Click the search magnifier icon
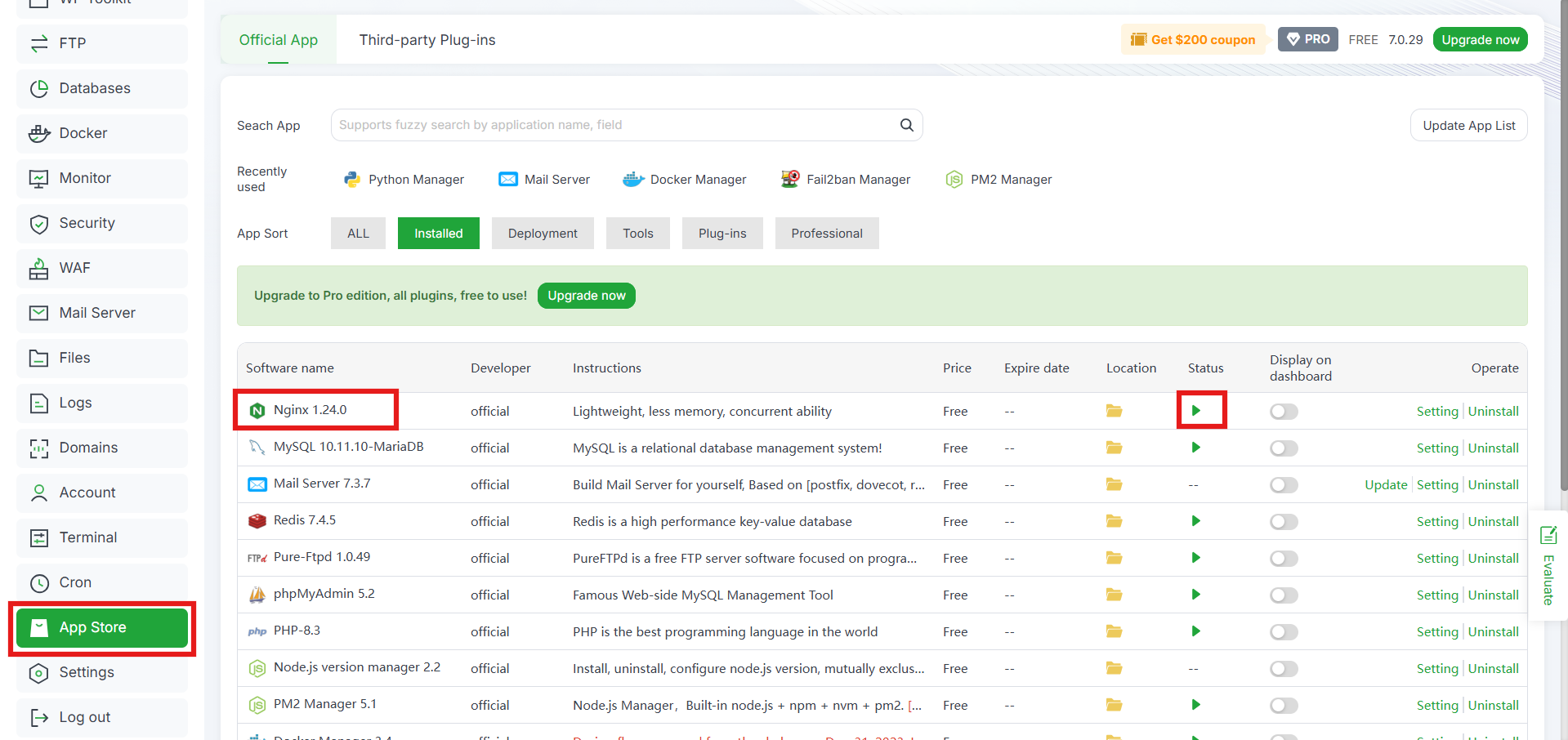Screen dimensions: 1568x740 point(906,125)
